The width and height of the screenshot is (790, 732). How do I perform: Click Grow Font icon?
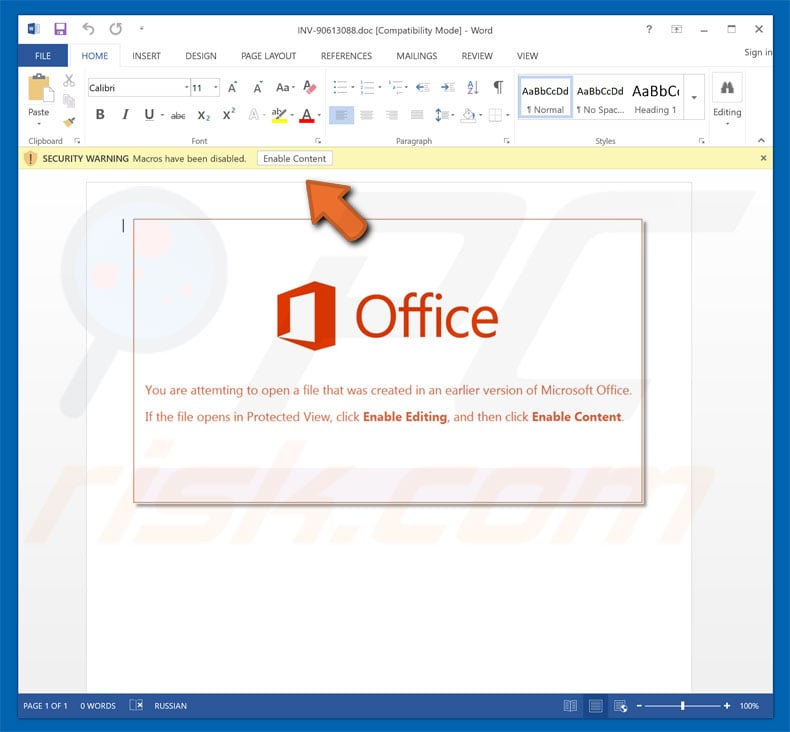232,88
